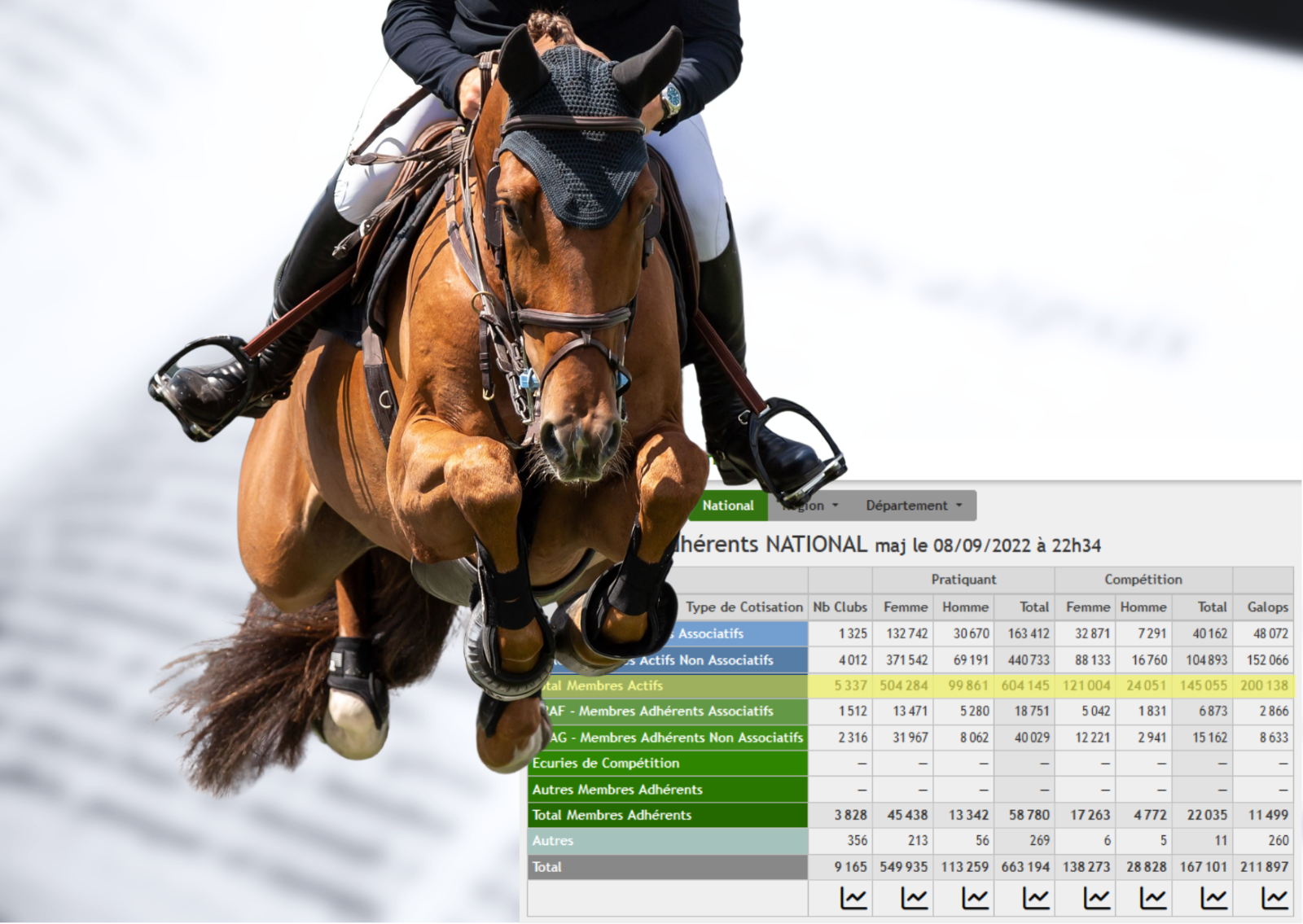This screenshot has width=1303, height=924.
Task: Click the Galops column header
Action: click(x=1267, y=607)
